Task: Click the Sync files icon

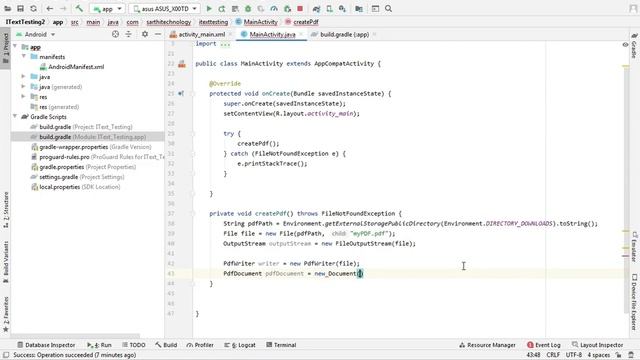Action: 33,9
